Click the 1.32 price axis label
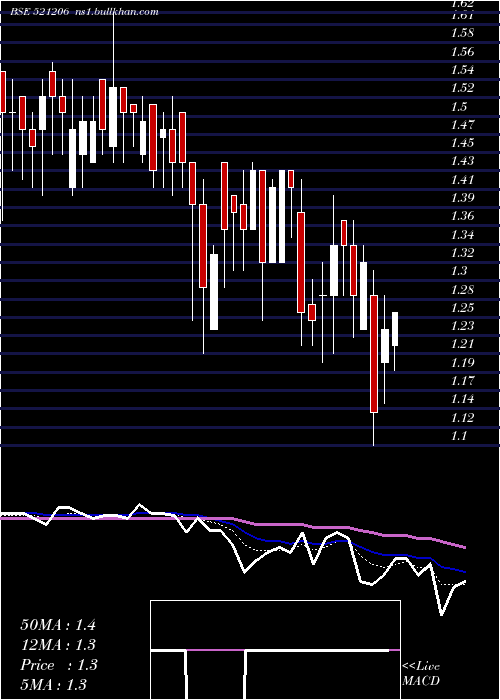This screenshot has height=700, width=500. pyautogui.click(x=462, y=253)
